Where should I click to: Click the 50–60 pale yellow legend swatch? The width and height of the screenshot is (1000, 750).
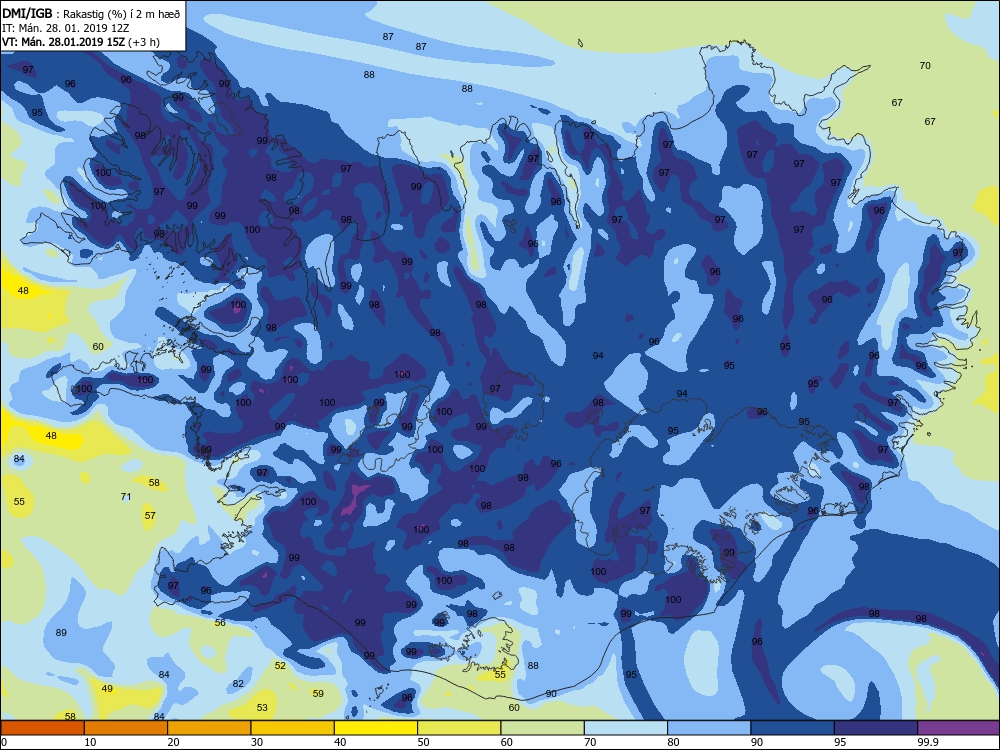pyautogui.click(x=459, y=728)
